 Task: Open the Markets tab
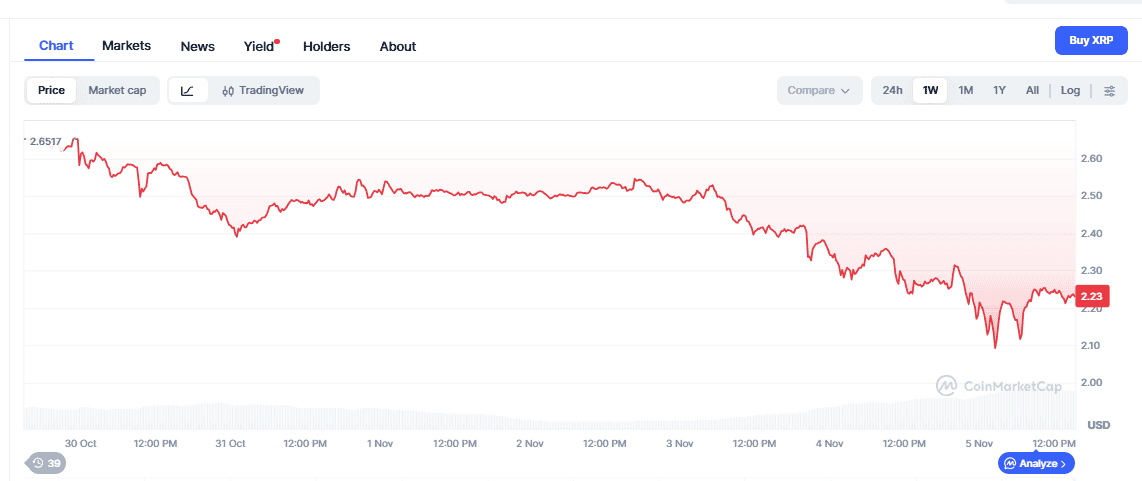tap(126, 46)
